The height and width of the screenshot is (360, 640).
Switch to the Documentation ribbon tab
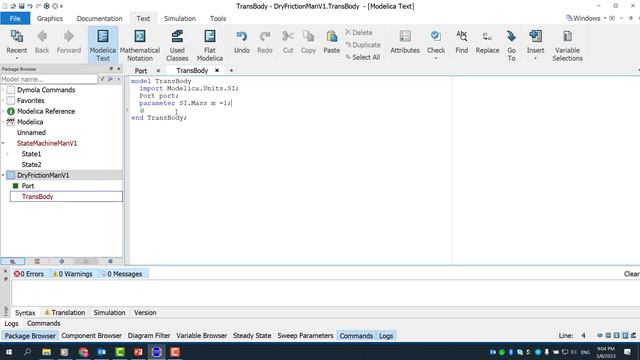point(99,18)
